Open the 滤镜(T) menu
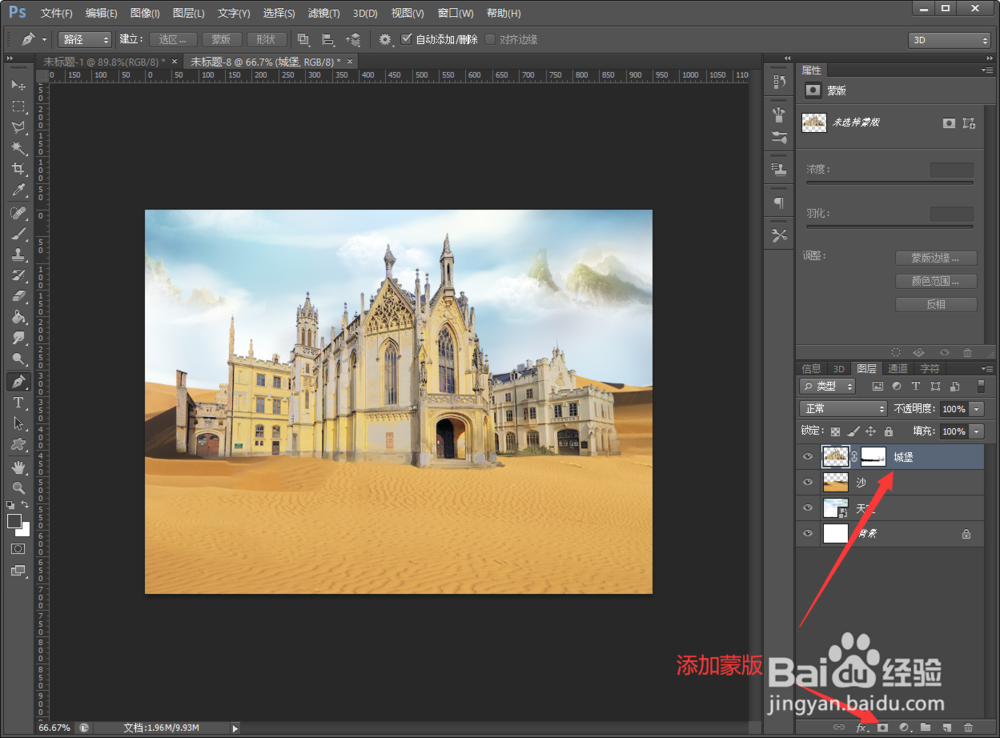The image size is (1000, 738). click(x=323, y=13)
